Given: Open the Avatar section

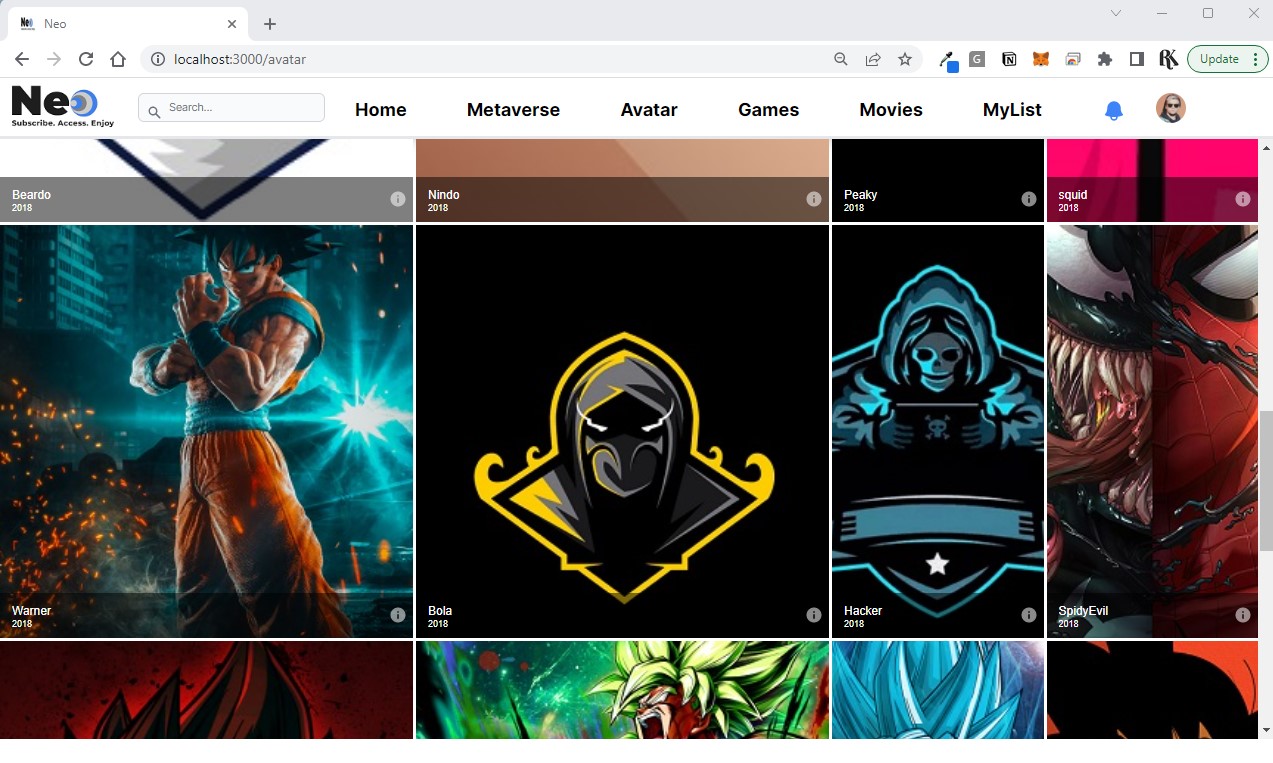Looking at the screenshot, I should tap(649, 110).
